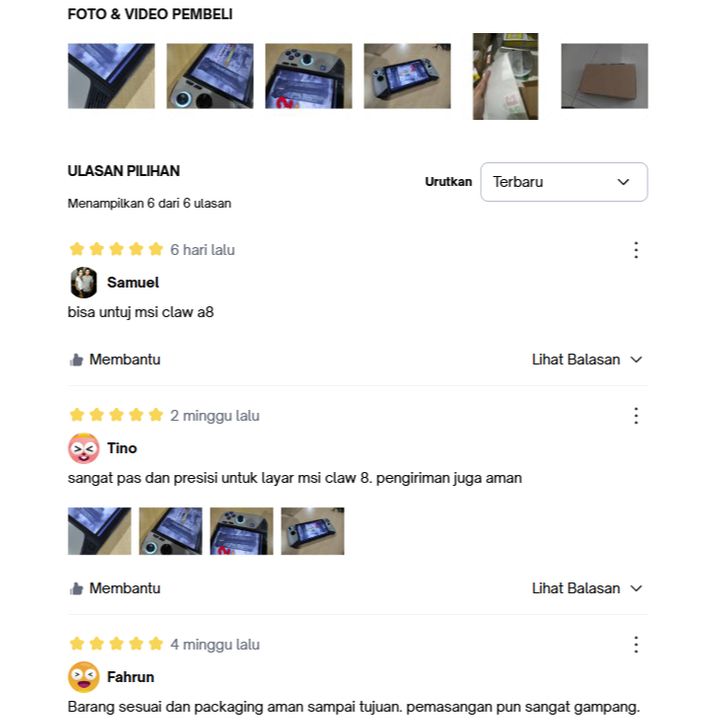Click Fahrun's emoji avatar
Screen dimensions: 726x726
[83, 677]
